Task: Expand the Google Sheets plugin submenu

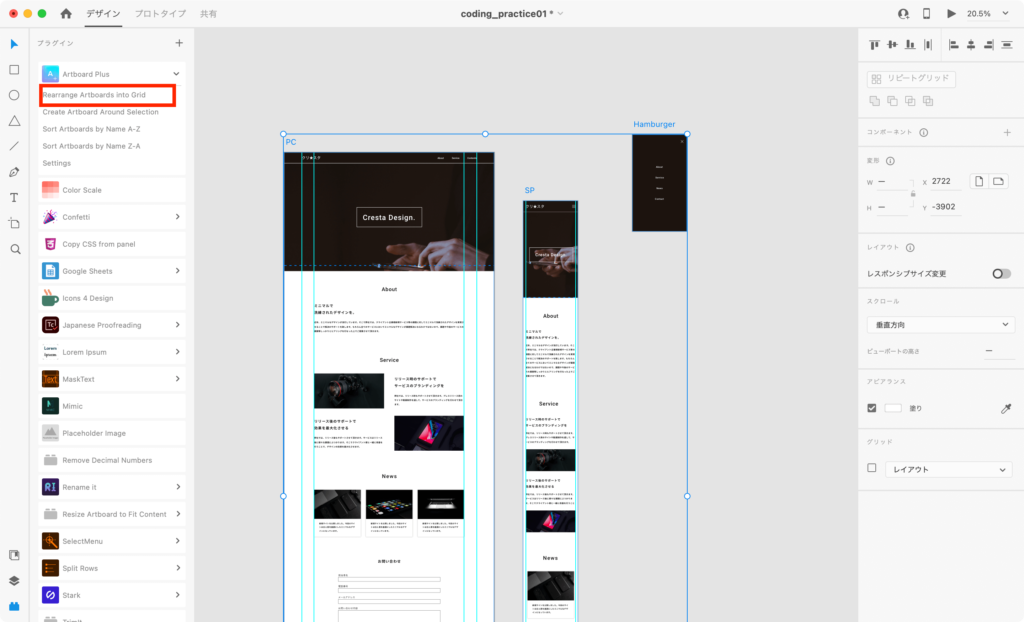Action: point(178,270)
